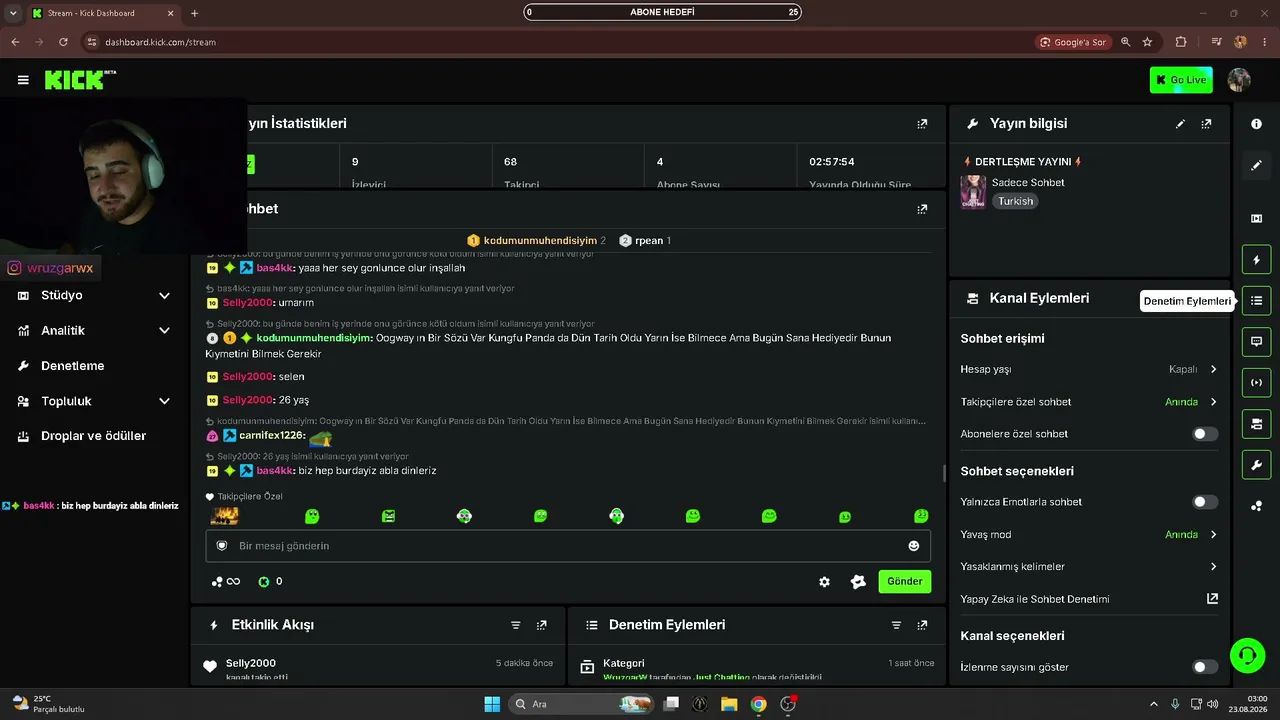The image size is (1280, 720).
Task: Click the Sadece Sohbet category thumbnail
Action: click(973, 192)
